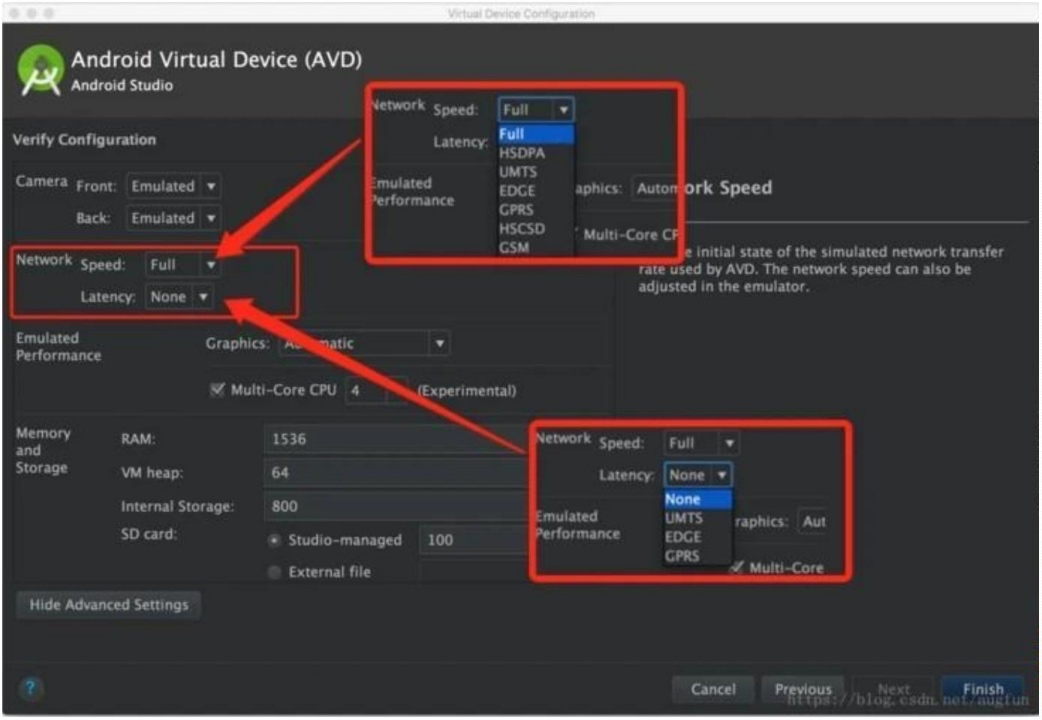The image size is (1042, 720).
Task: Click the blue help question mark icon
Action: pyautogui.click(x=31, y=688)
